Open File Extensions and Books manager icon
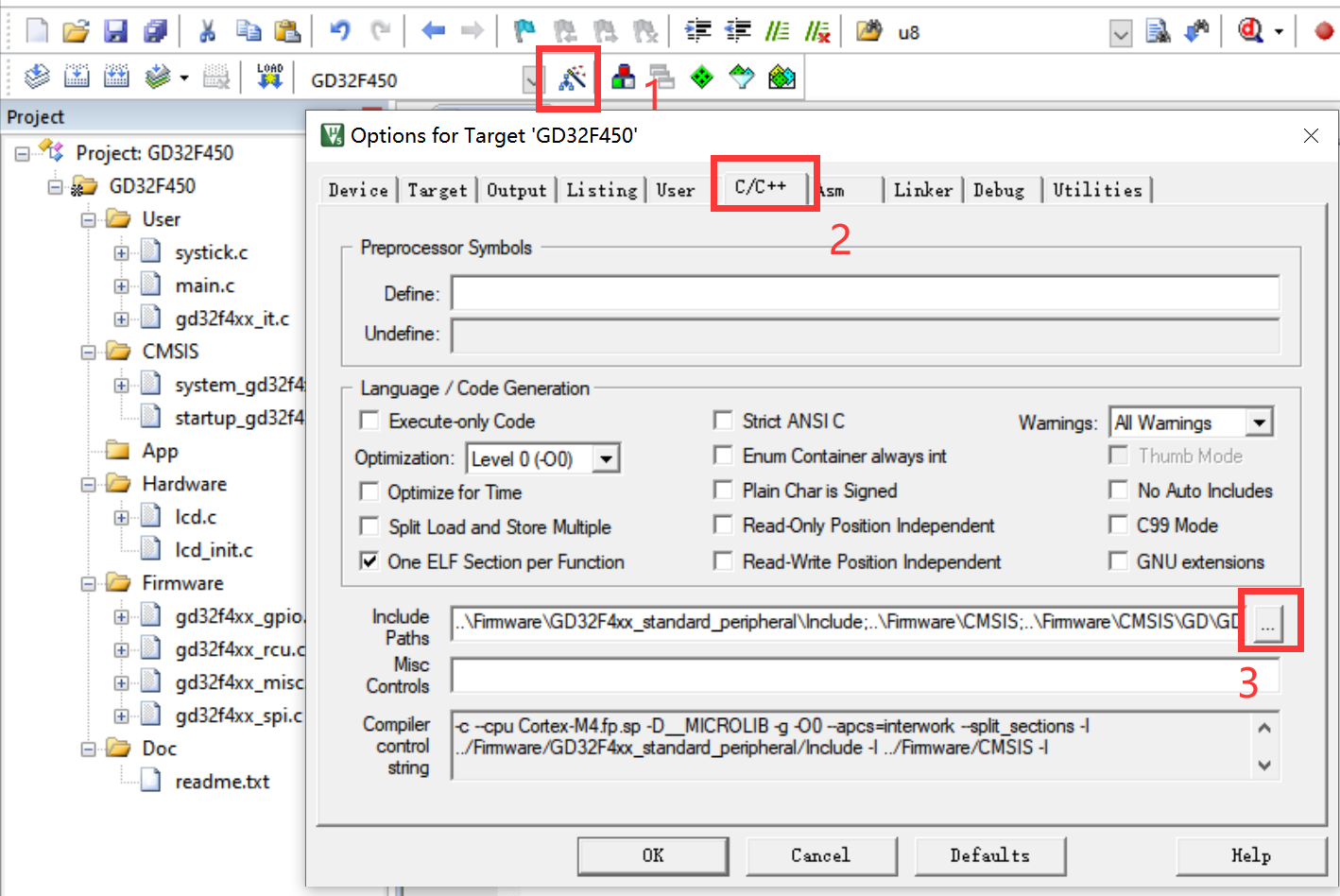Image resolution: width=1340 pixels, height=896 pixels. [623, 77]
